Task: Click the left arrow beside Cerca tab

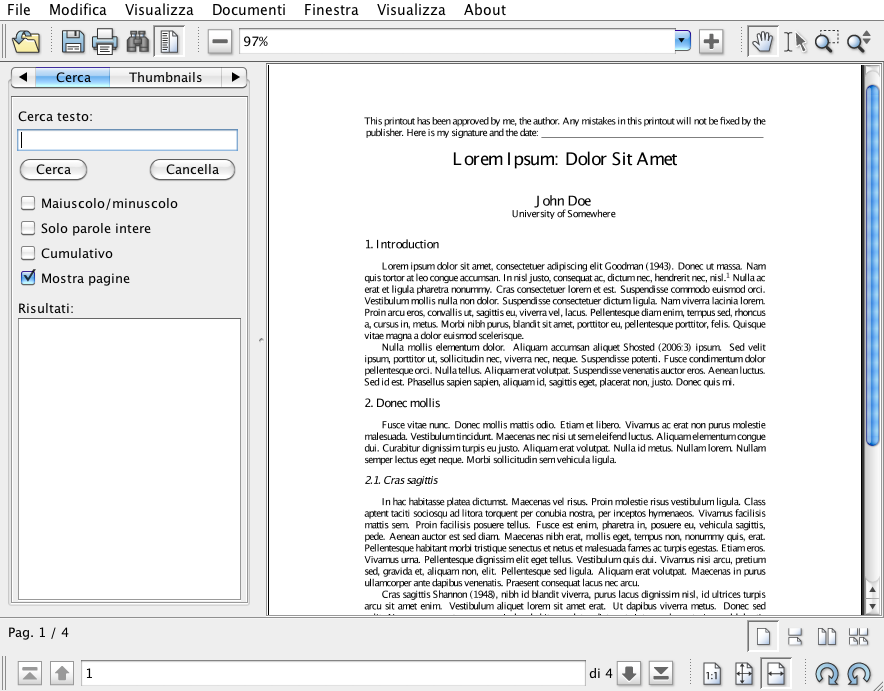Action: pyautogui.click(x=23, y=77)
